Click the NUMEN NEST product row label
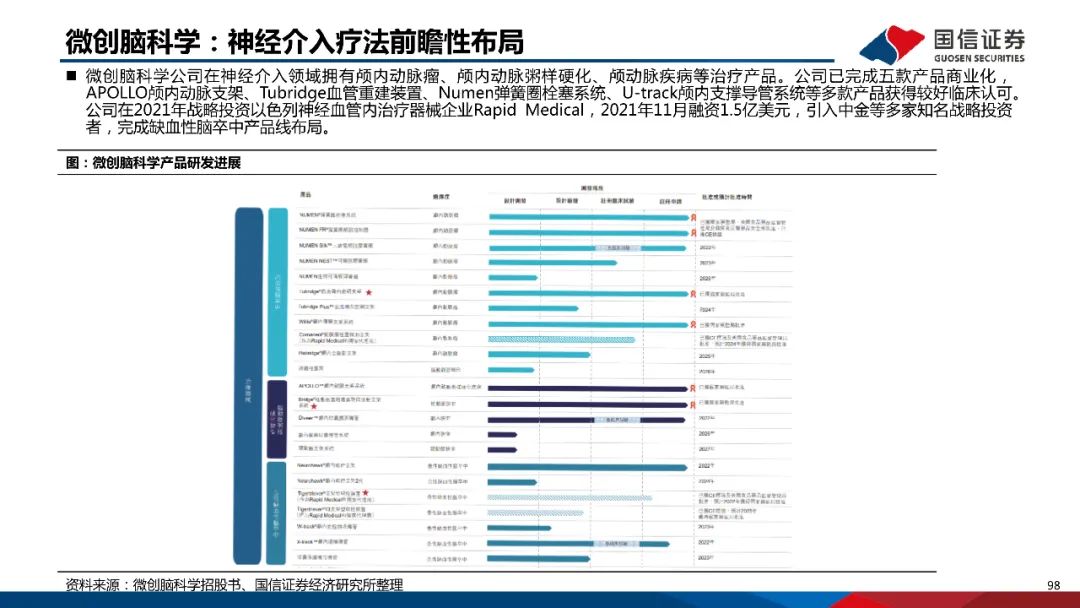This screenshot has width=1080, height=608. 333,261
